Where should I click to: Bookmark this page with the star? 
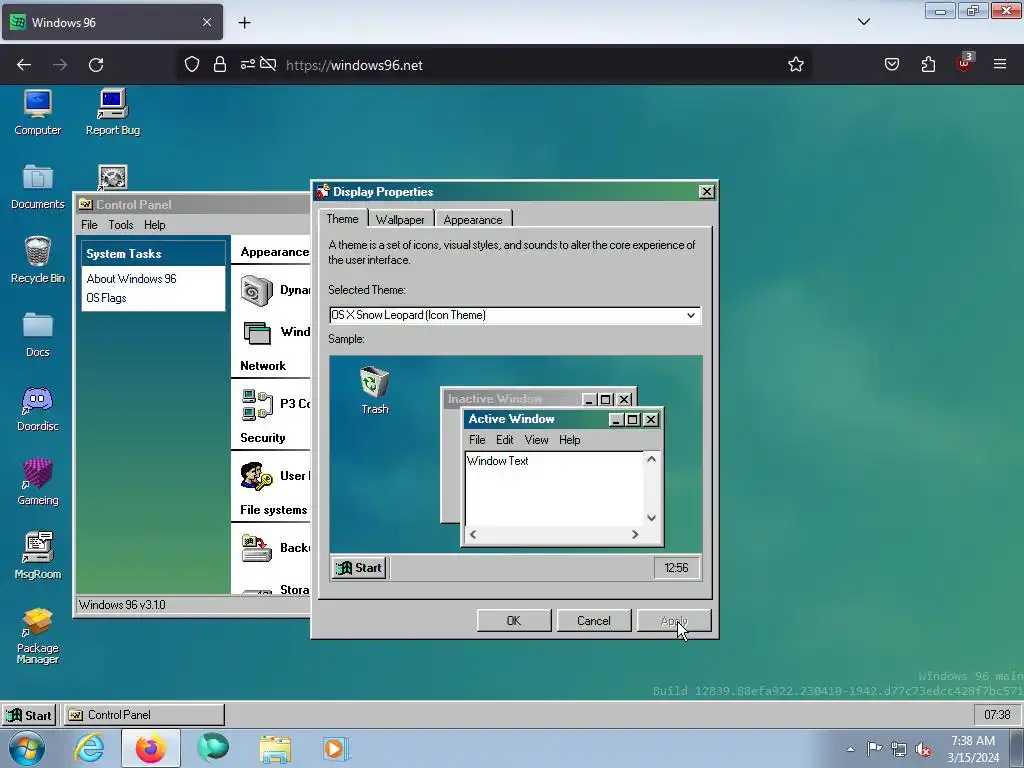click(795, 65)
